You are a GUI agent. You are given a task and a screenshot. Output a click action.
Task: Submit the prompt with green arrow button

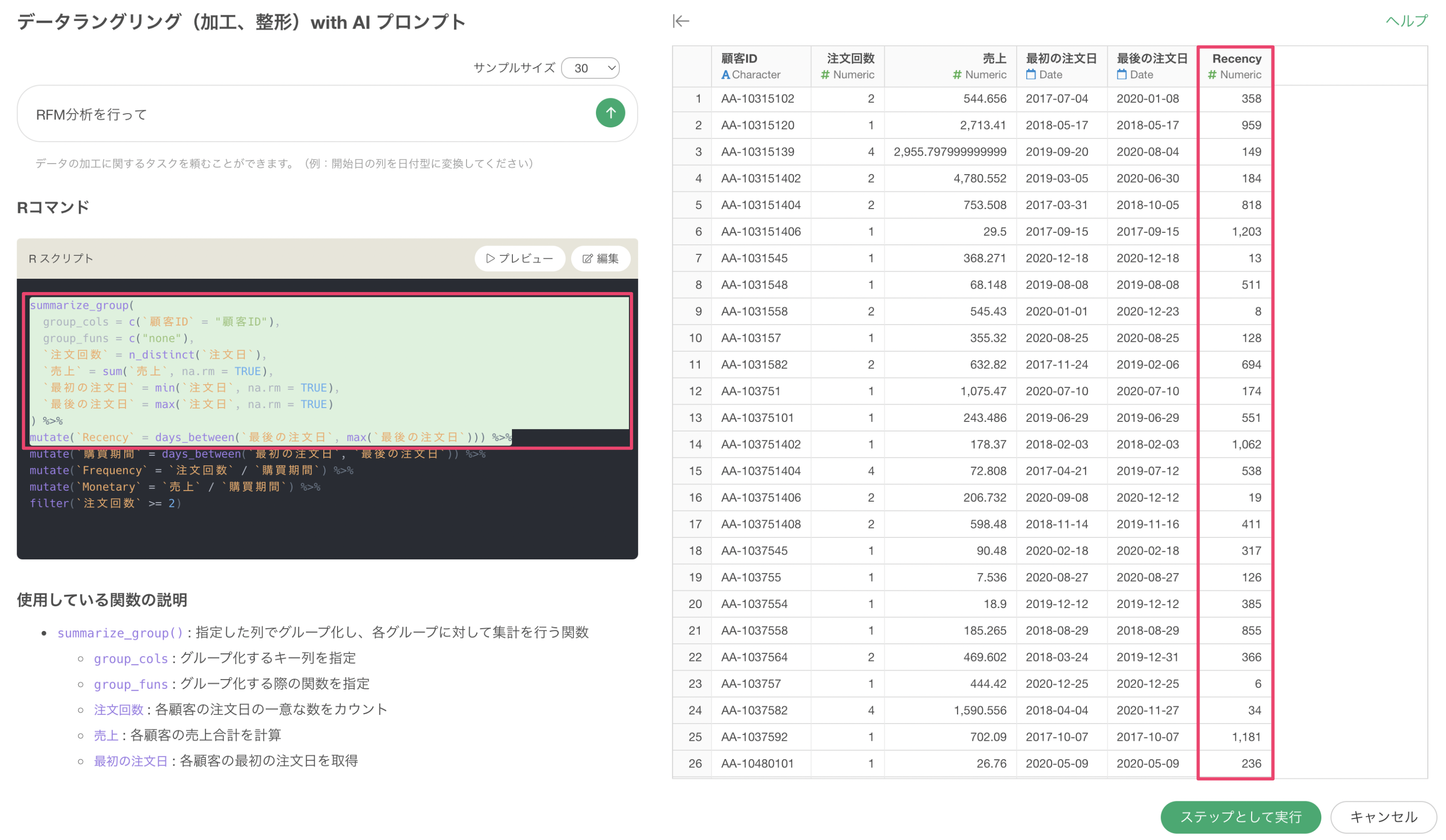point(610,113)
